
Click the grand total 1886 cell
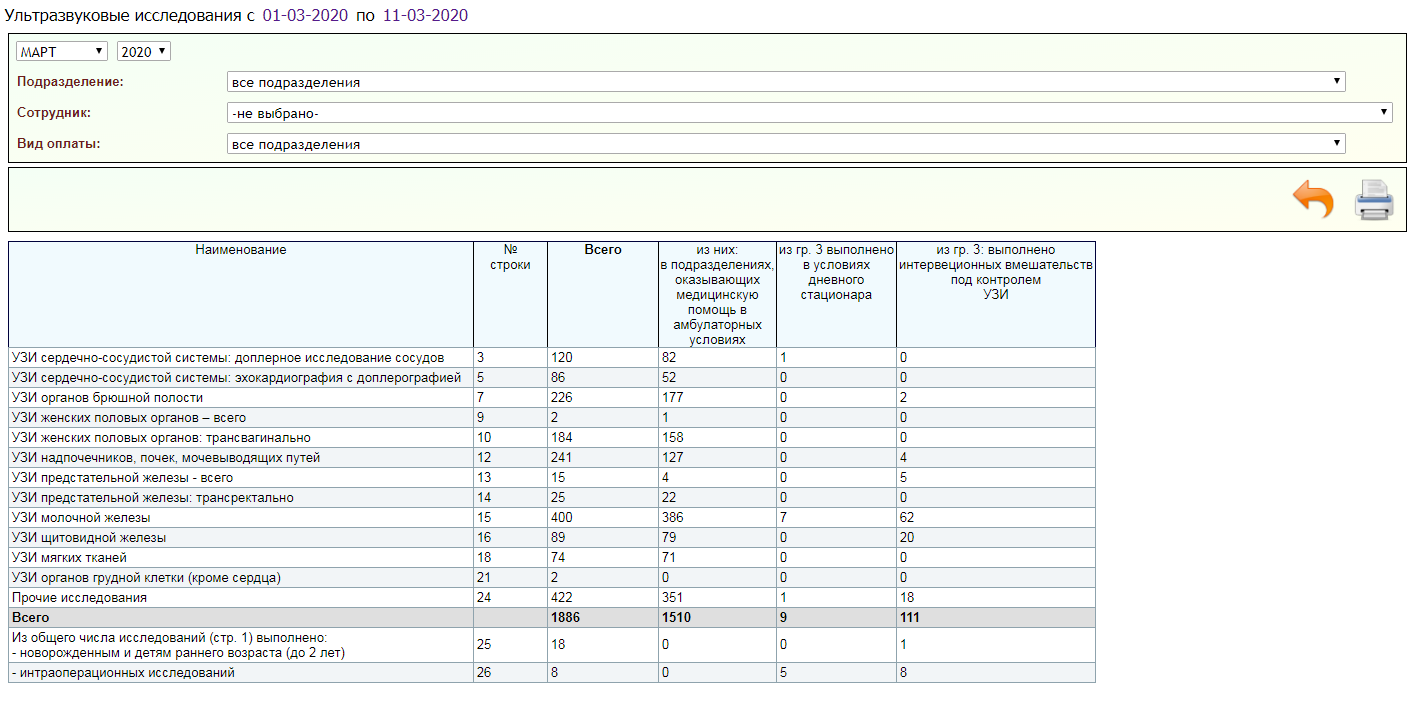[x=566, y=618]
